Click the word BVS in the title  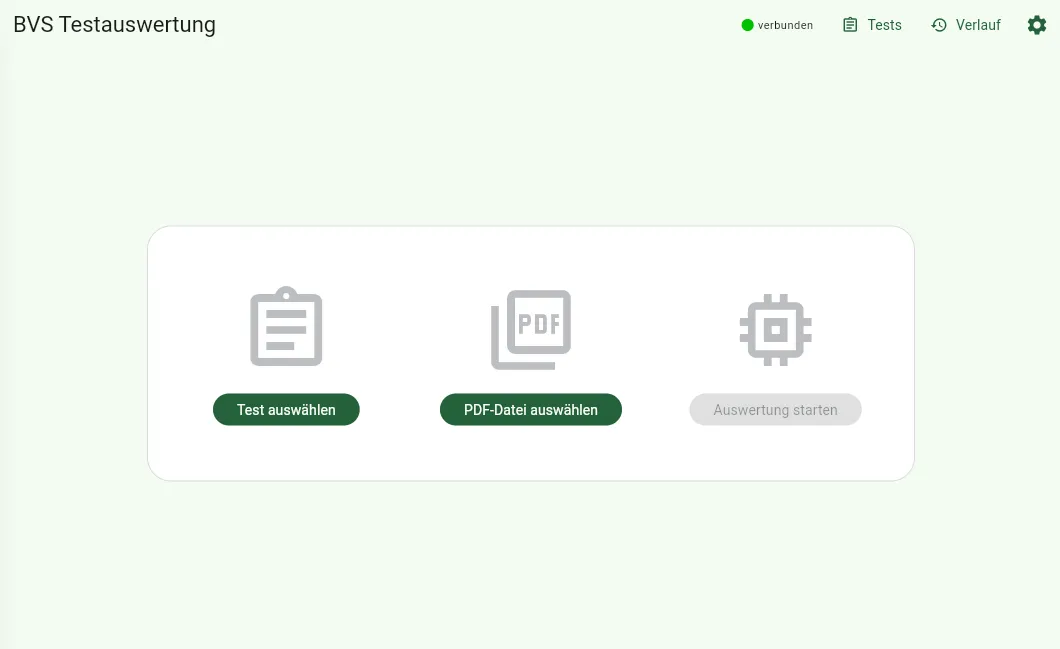[x=33, y=25]
